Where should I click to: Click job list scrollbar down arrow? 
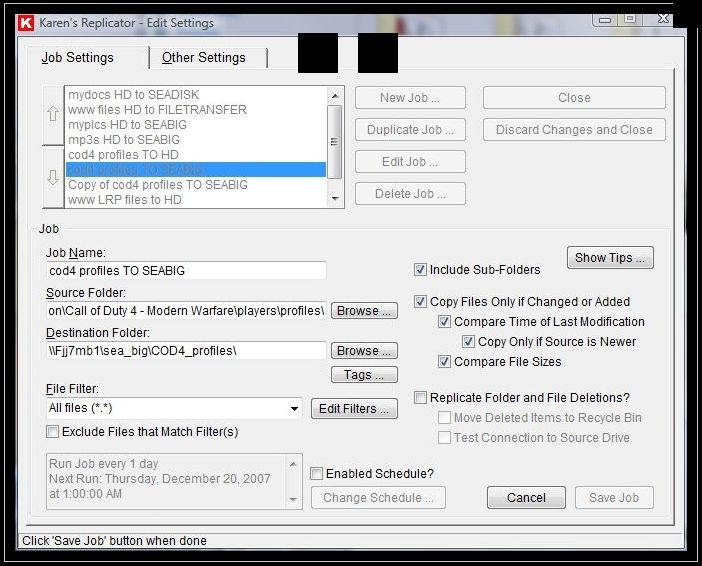click(335, 198)
